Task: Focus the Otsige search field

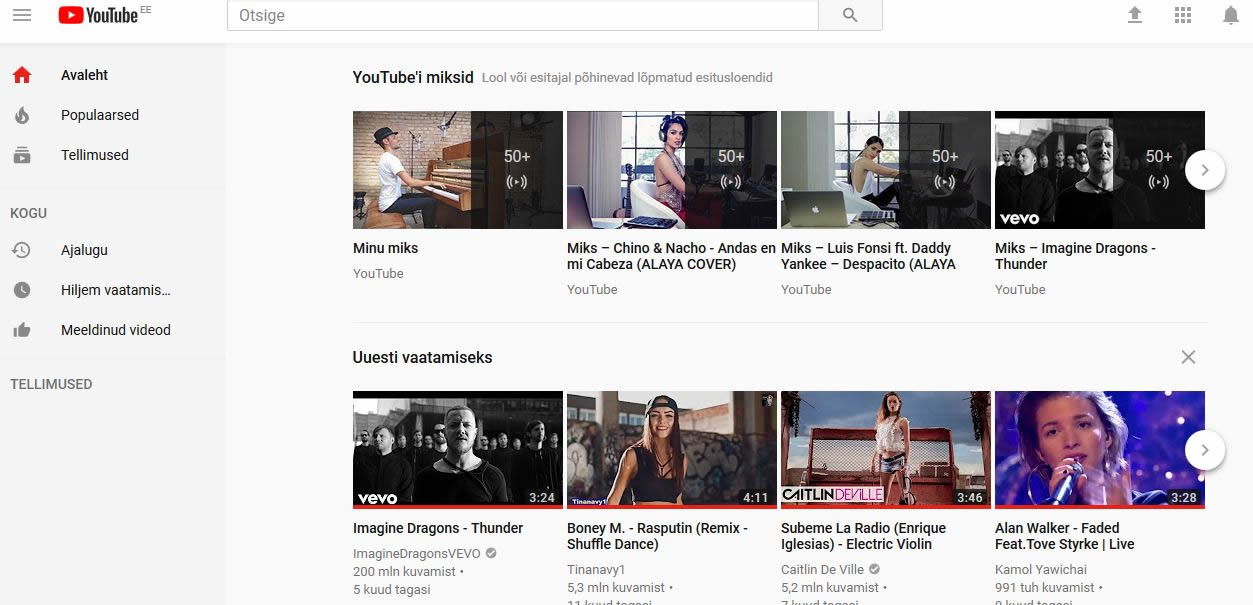Action: click(523, 15)
